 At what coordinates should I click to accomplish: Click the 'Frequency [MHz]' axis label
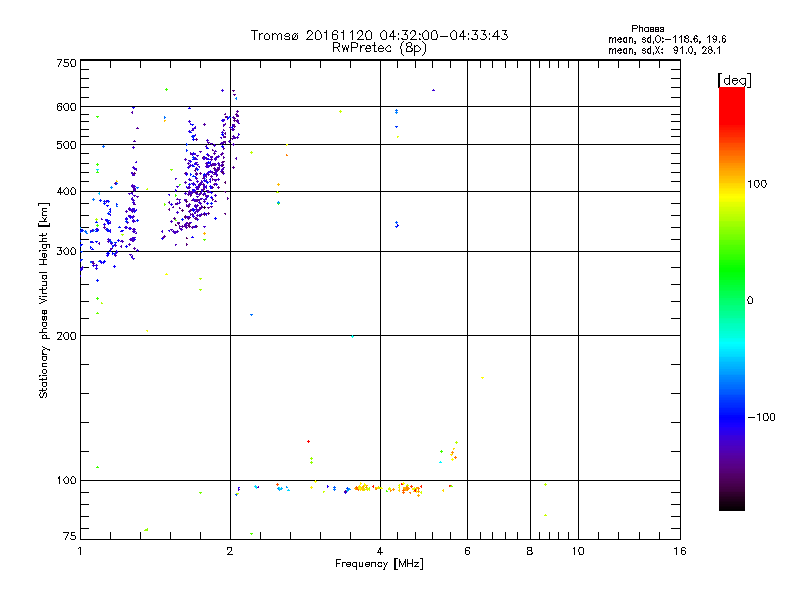(x=379, y=564)
